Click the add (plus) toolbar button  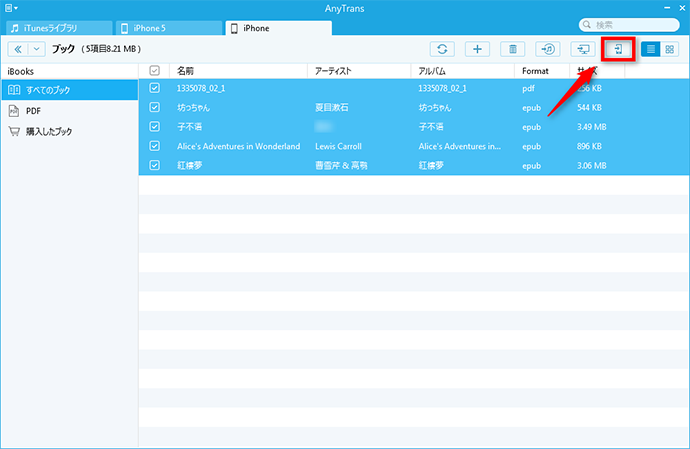click(477, 49)
